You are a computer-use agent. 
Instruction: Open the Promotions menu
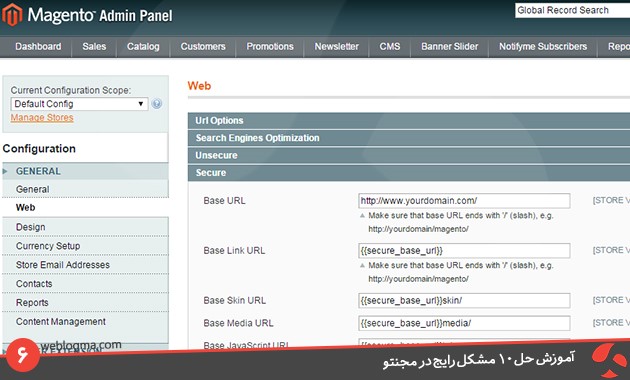pos(270,47)
